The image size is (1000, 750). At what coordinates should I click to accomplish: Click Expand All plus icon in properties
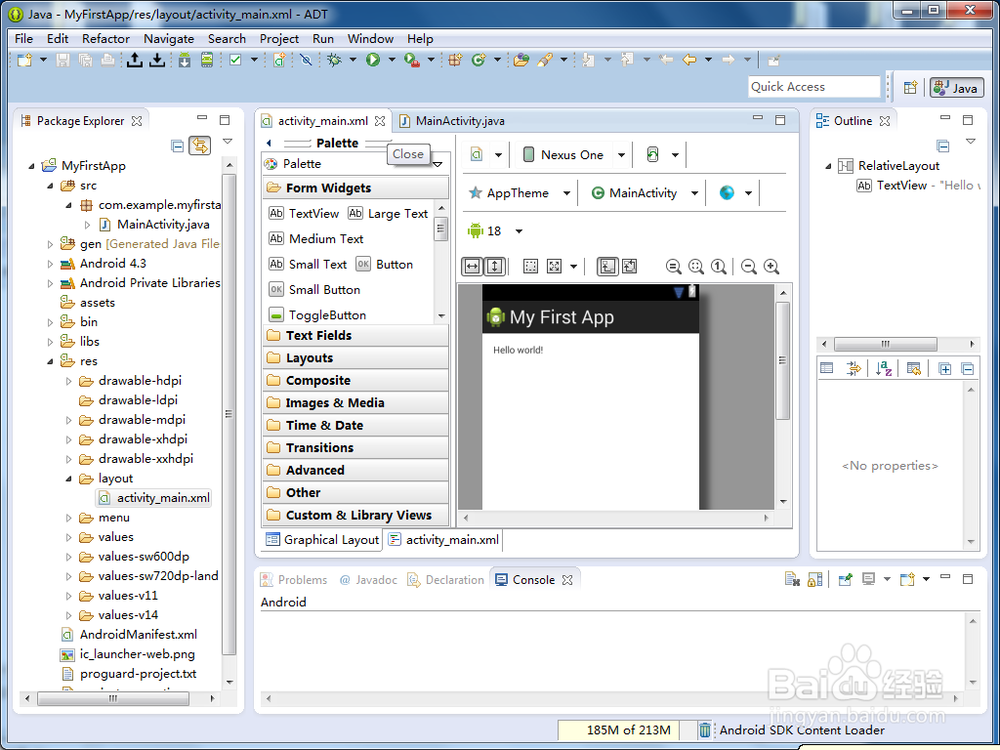[x=945, y=369]
